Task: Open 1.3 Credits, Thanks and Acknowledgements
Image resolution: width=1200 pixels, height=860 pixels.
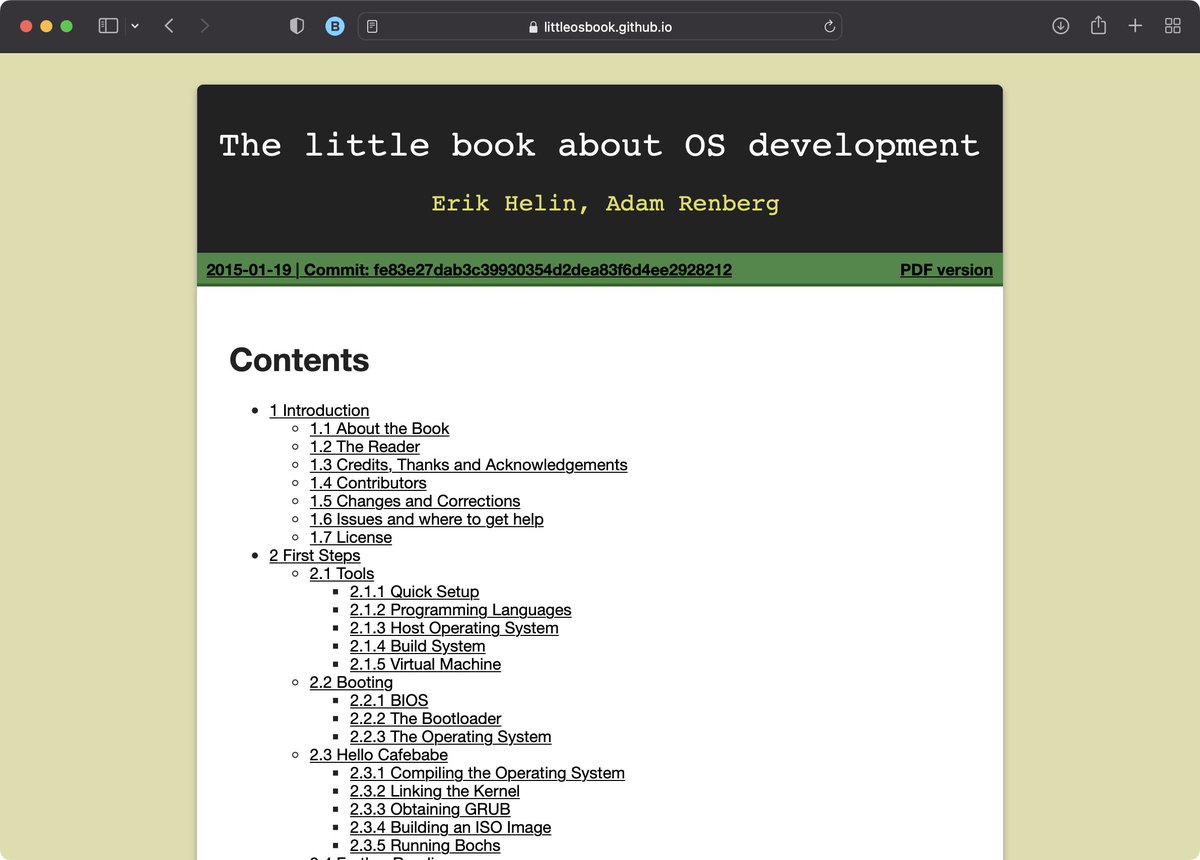Action: pyautogui.click(x=468, y=464)
